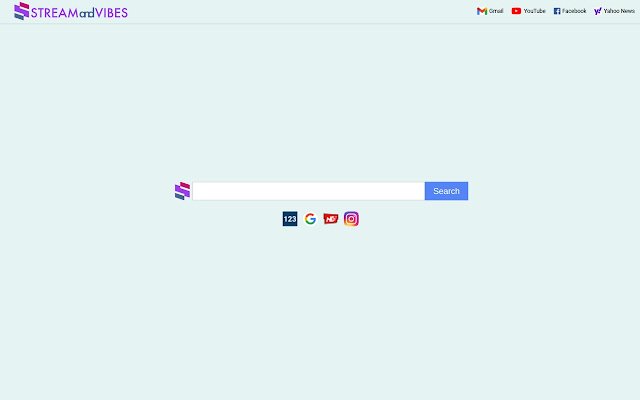Open the red HD quick-link icon
Viewport: 640px width, 400px height.
click(331, 219)
